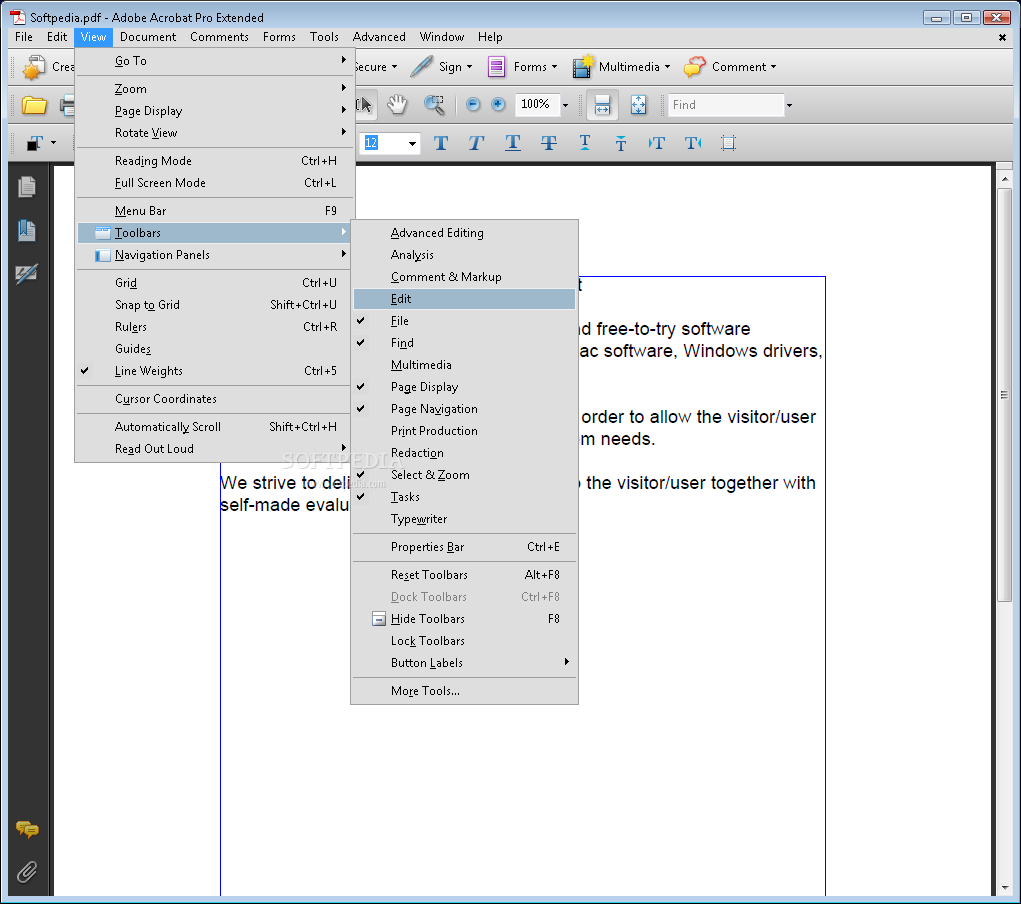Open the Pages navigation panel icon
The image size is (1021, 904).
tap(27, 188)
